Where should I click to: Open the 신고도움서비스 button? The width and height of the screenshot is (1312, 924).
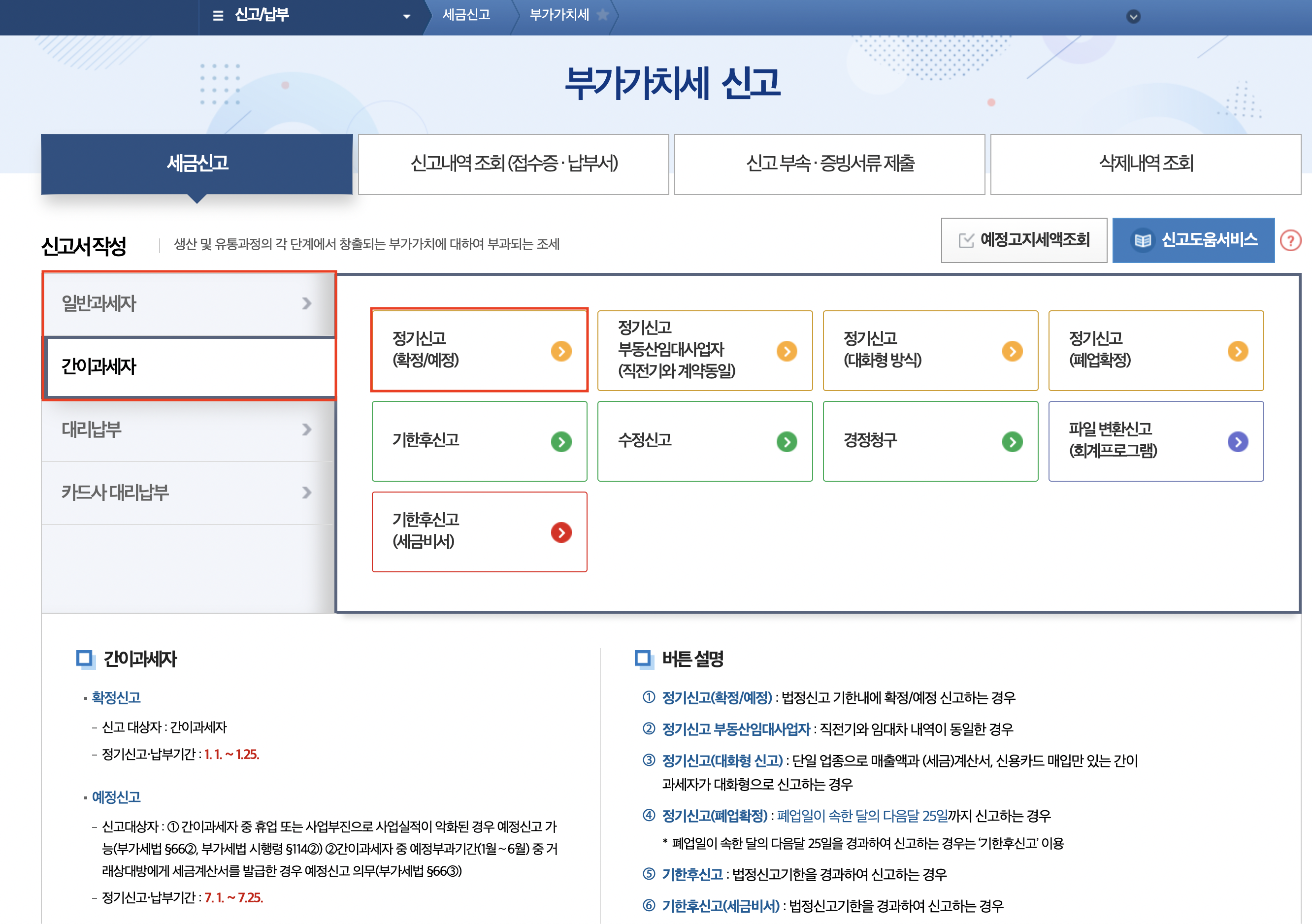pos(1193,240)
